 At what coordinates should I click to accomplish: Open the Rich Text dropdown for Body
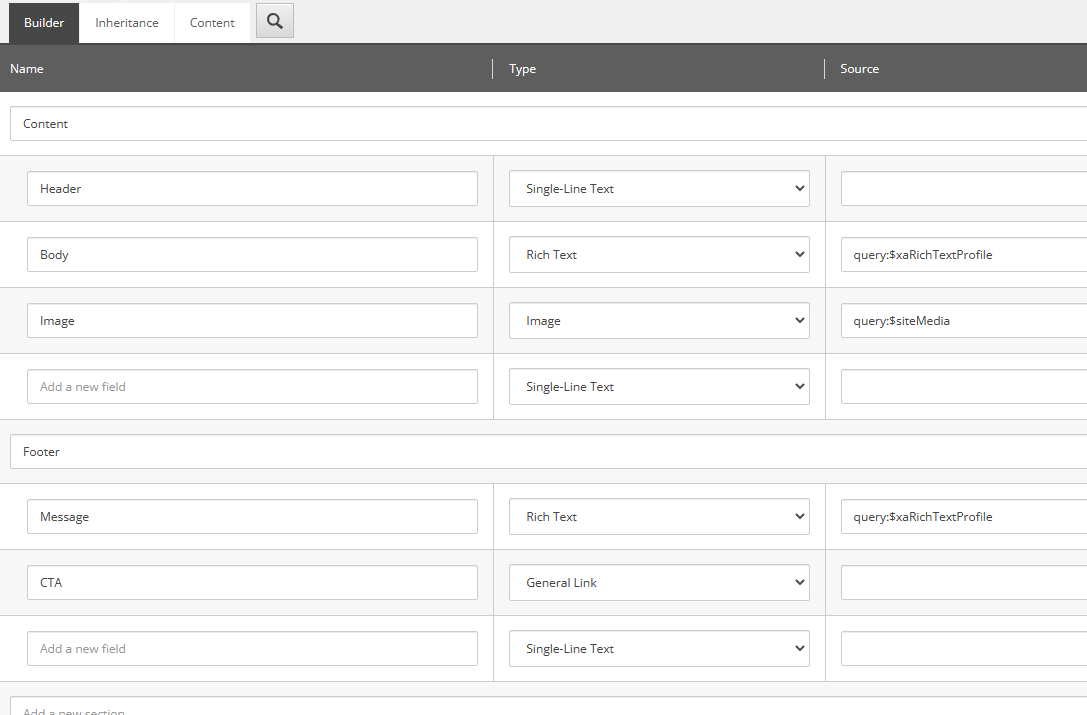[x=659, y=254]
